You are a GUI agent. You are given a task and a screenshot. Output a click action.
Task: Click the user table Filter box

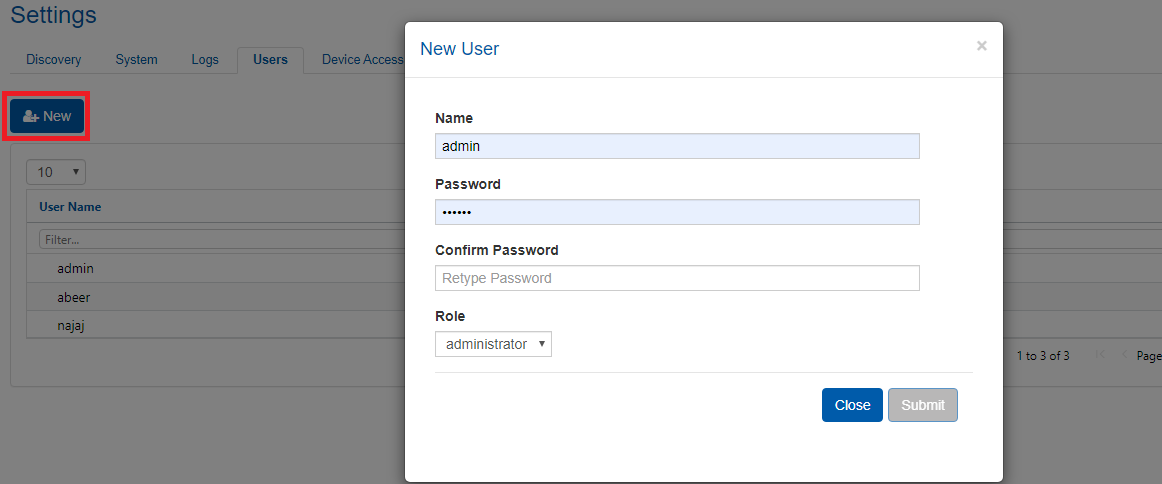click(220, 240)
